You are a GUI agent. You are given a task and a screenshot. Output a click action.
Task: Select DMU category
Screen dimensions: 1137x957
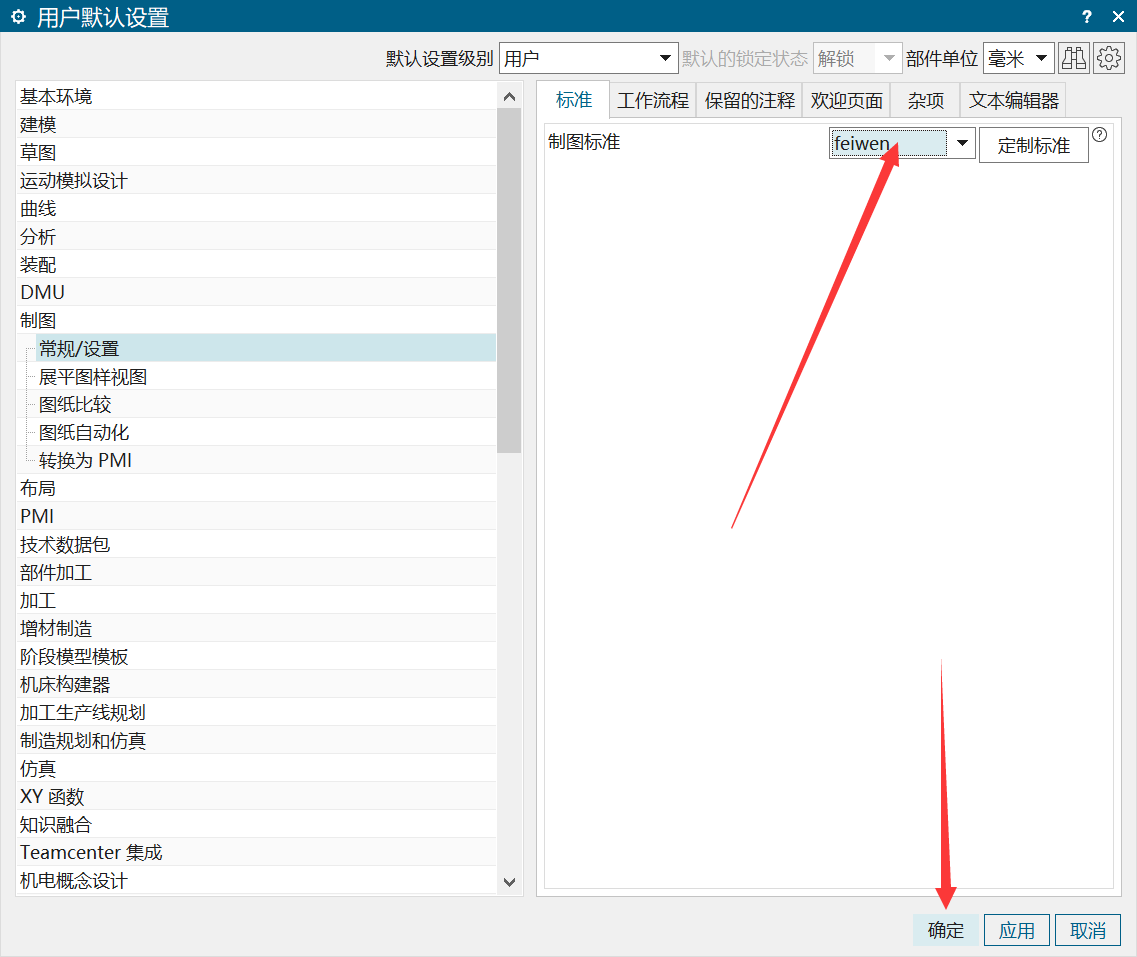pyautogui.click(x=257, y=292)
